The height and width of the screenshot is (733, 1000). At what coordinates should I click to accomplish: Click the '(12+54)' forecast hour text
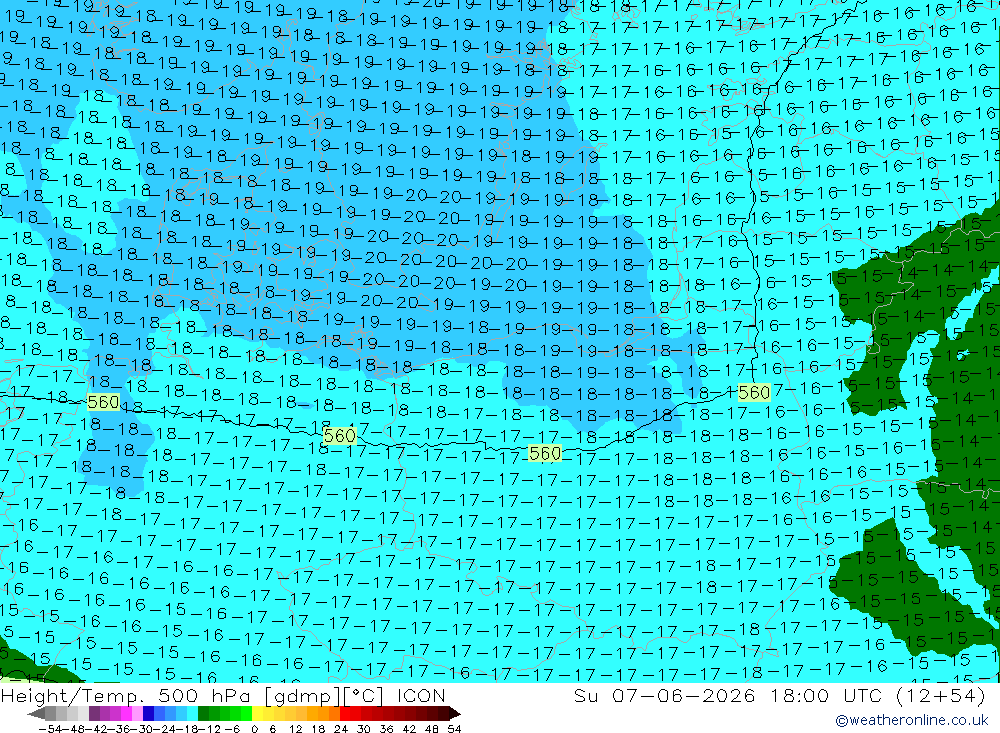[941, 695]
